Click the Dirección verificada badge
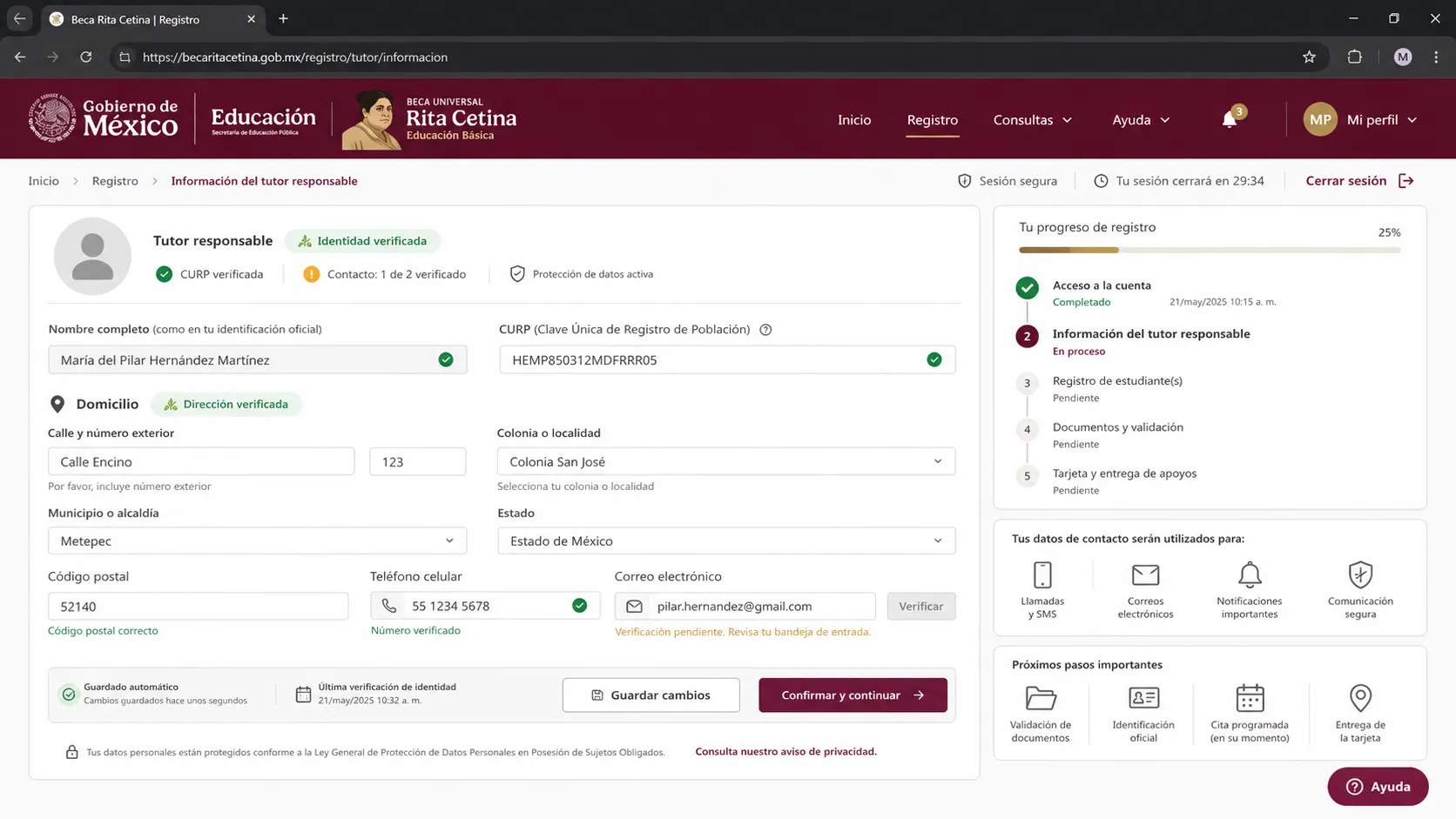 pyautogui.click(x=226, y=405)
